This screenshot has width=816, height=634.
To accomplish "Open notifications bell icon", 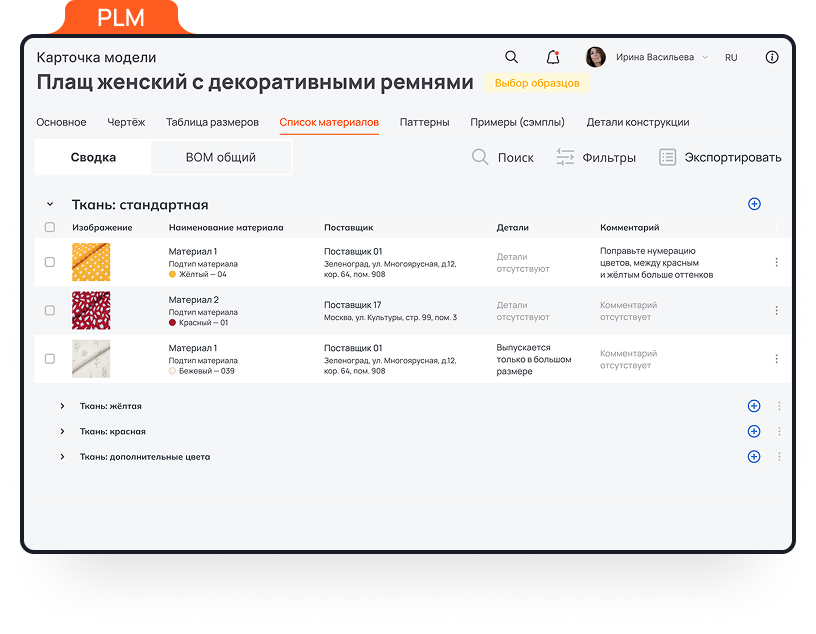I will pyautogui.click(x=552, y=57).
